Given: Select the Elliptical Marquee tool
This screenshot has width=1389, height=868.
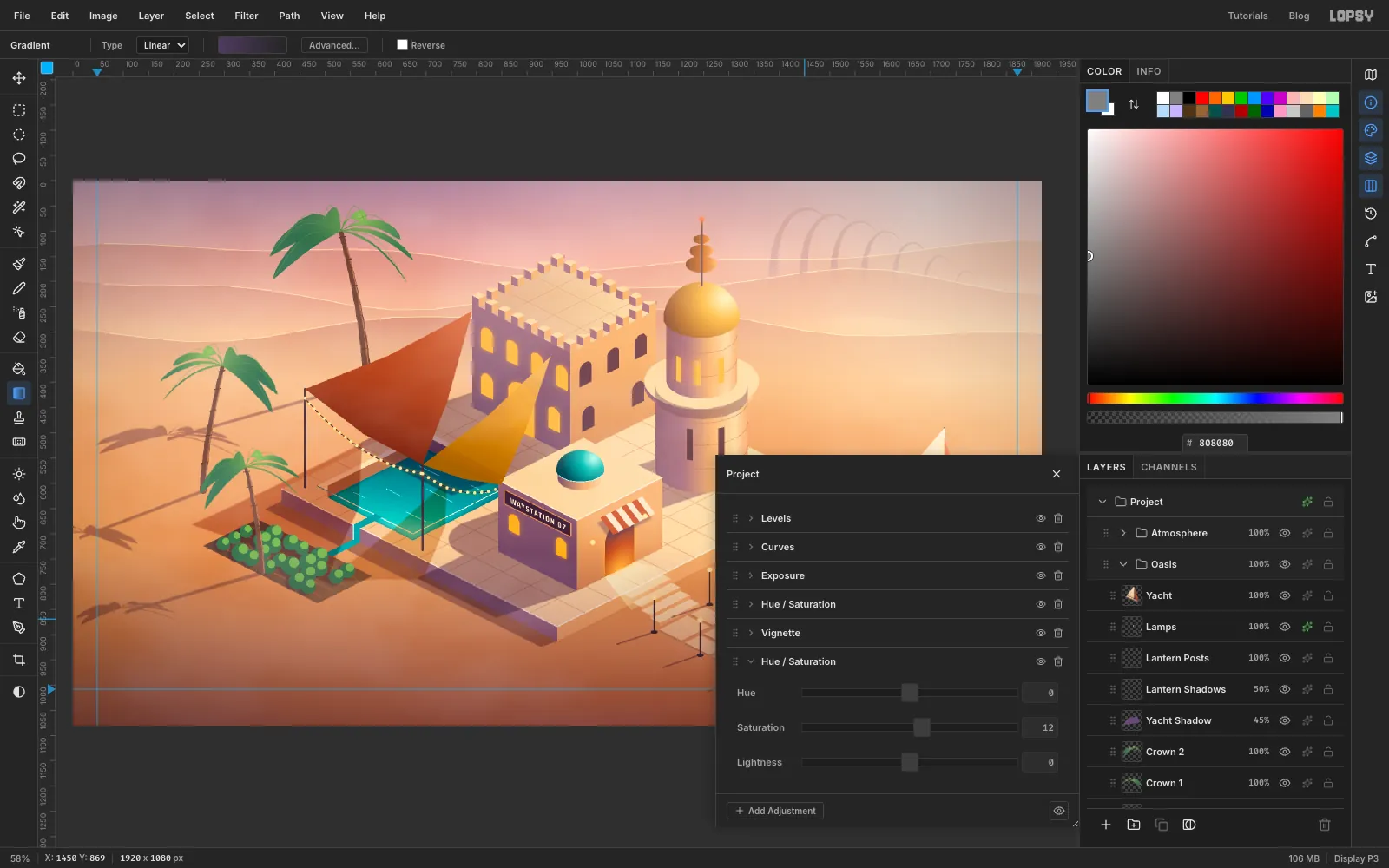Looking at the screenshot, I should point(18,135).
